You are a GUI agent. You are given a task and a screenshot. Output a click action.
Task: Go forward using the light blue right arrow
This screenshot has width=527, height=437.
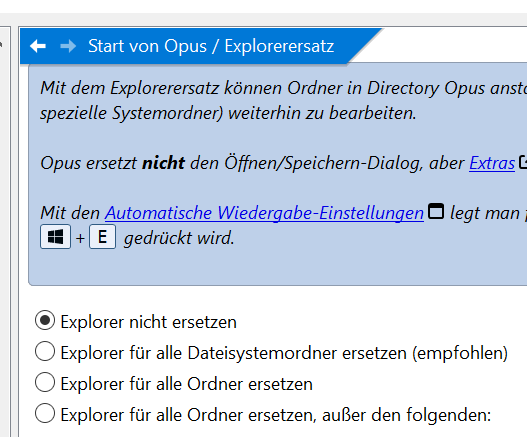pos(68,46)
